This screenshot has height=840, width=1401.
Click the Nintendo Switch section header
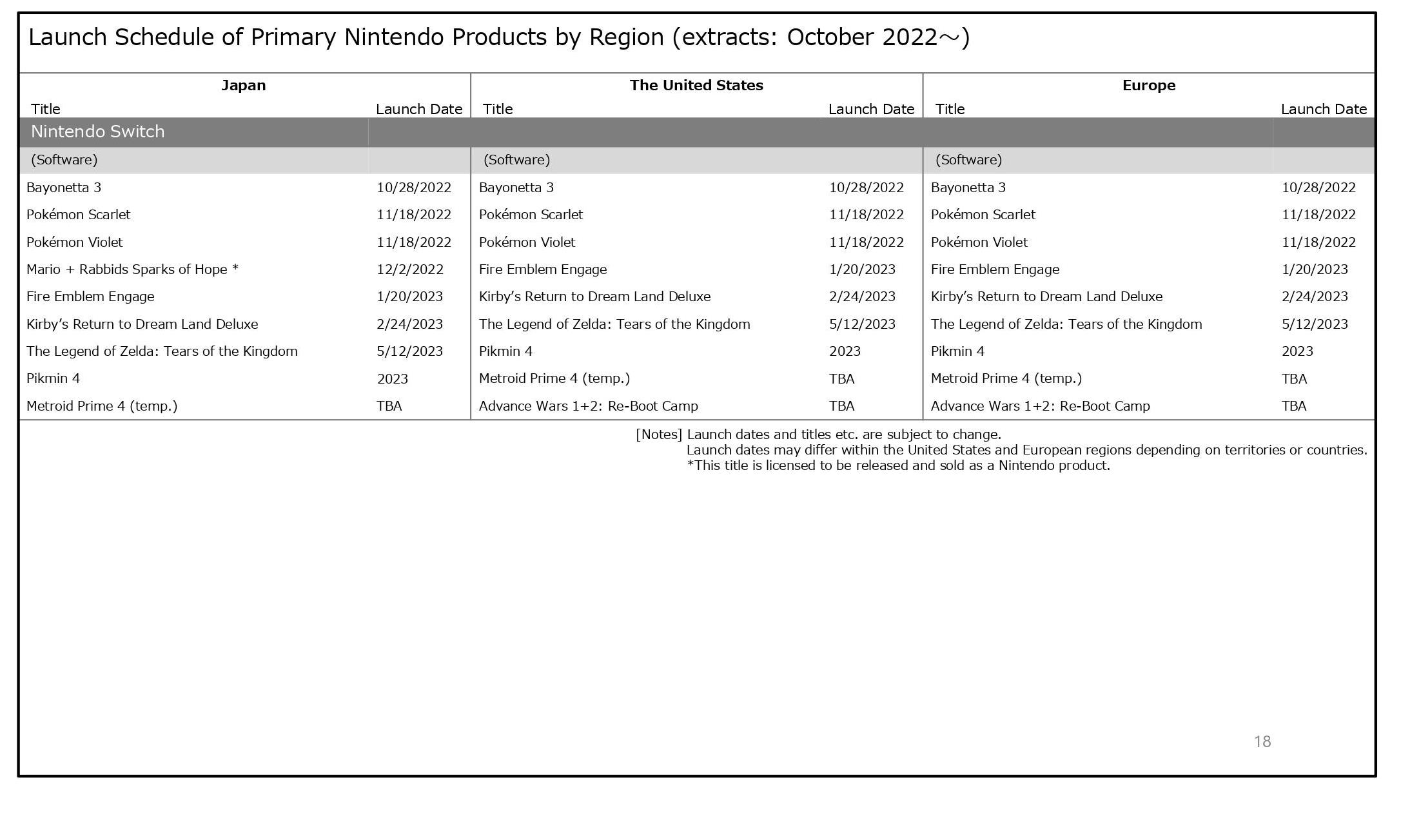98,132
